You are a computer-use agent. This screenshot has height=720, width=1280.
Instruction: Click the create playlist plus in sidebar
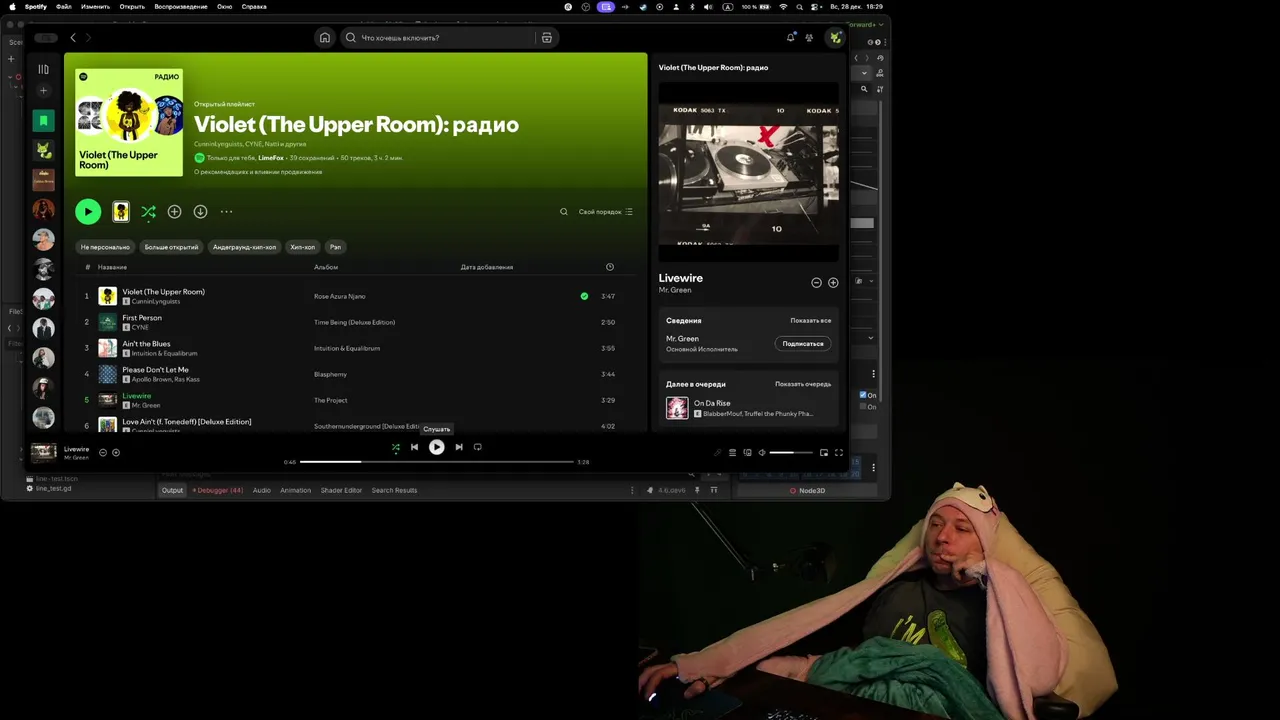(x=43, y=91)
